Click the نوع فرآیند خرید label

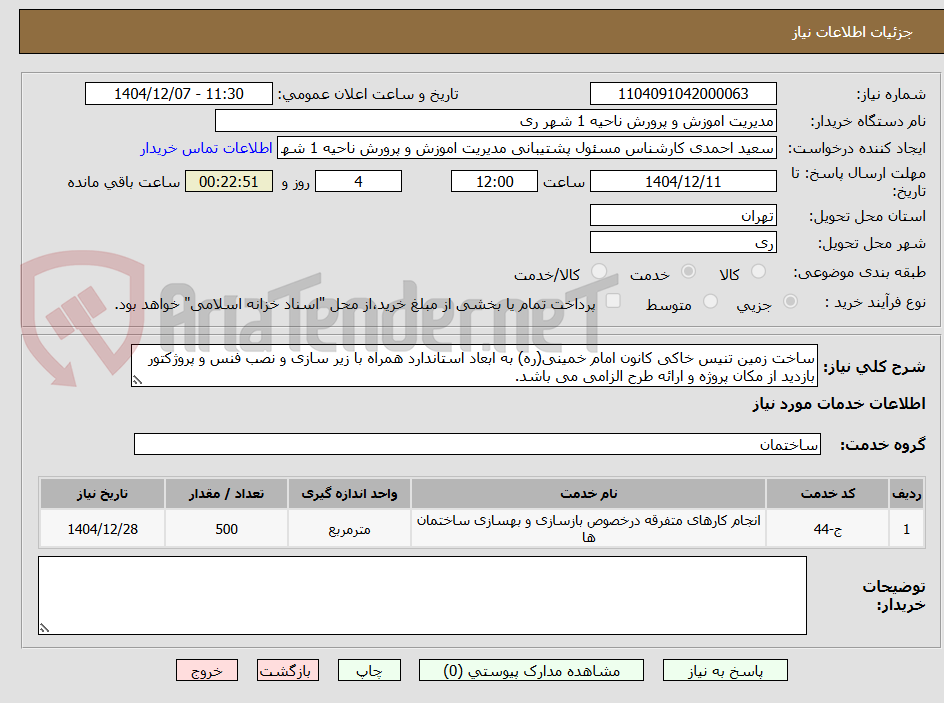(x=875, y=302)
